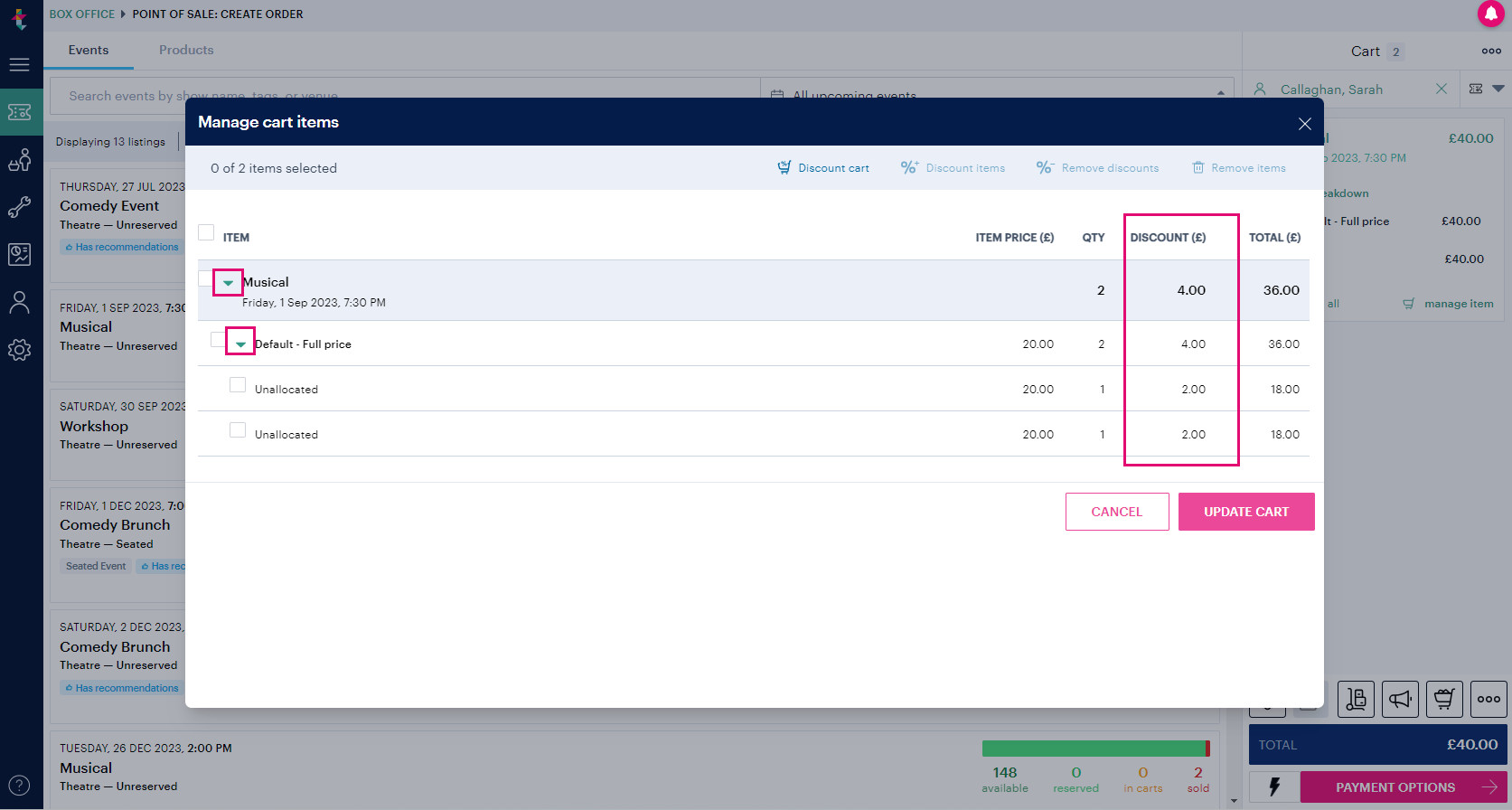
Task: Click the Seated Event tag
Action: [96, 566]
